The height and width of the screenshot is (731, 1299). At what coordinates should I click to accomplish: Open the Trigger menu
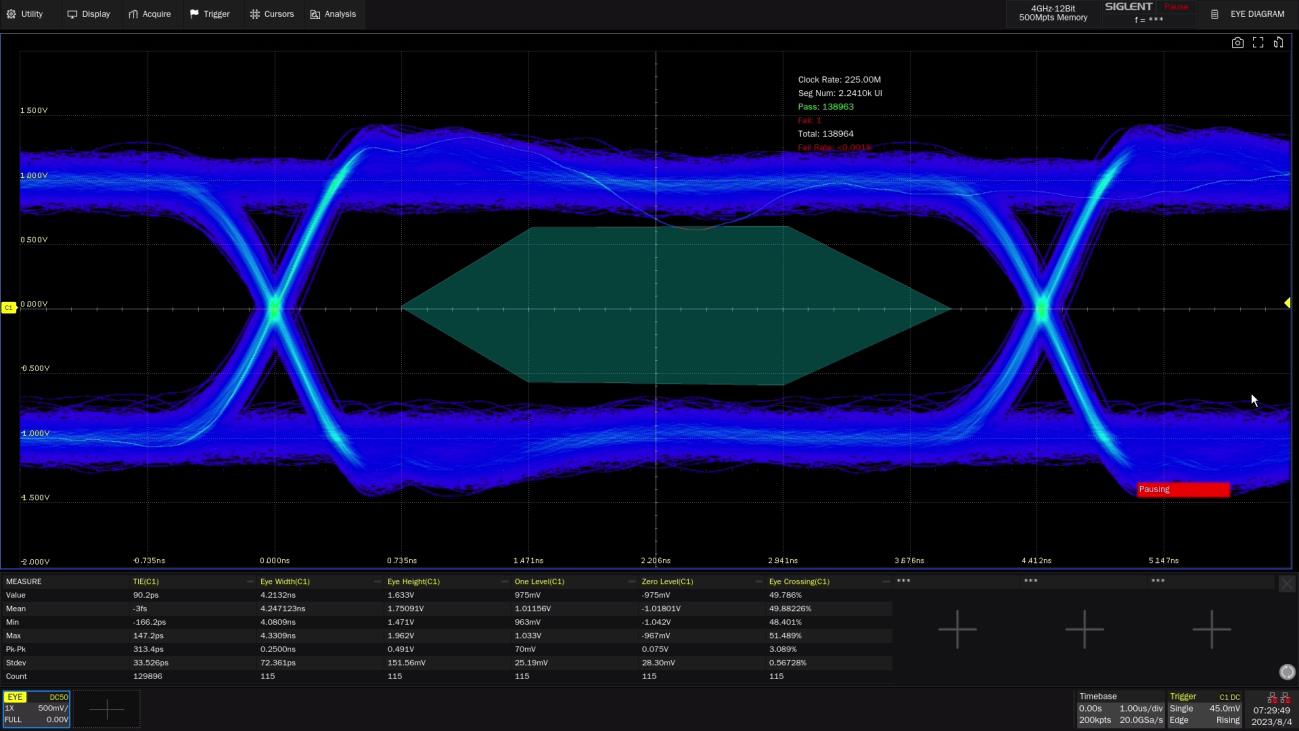210,14
